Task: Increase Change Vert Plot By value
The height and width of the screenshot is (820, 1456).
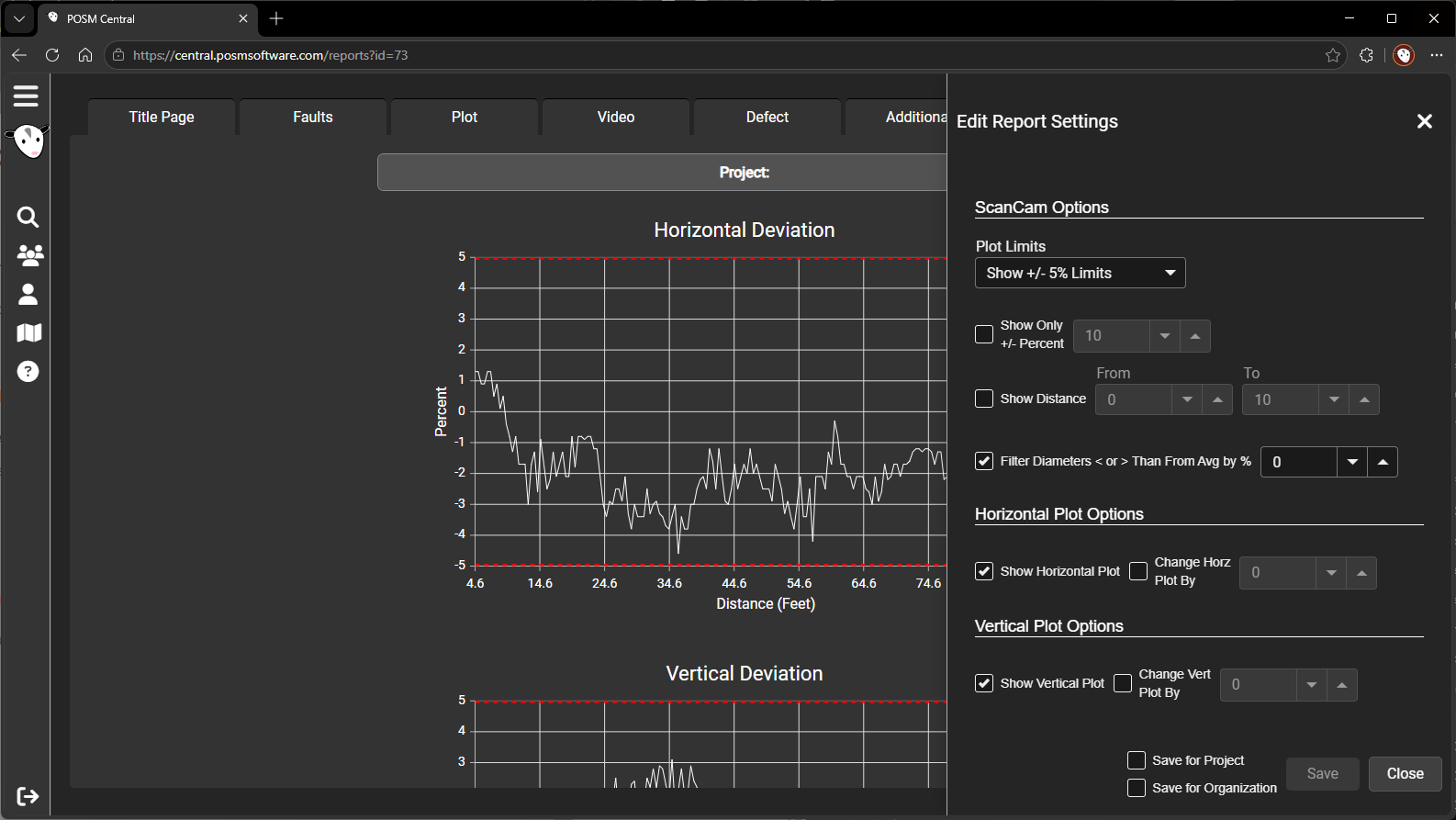Action: [x=1342, y=685]
